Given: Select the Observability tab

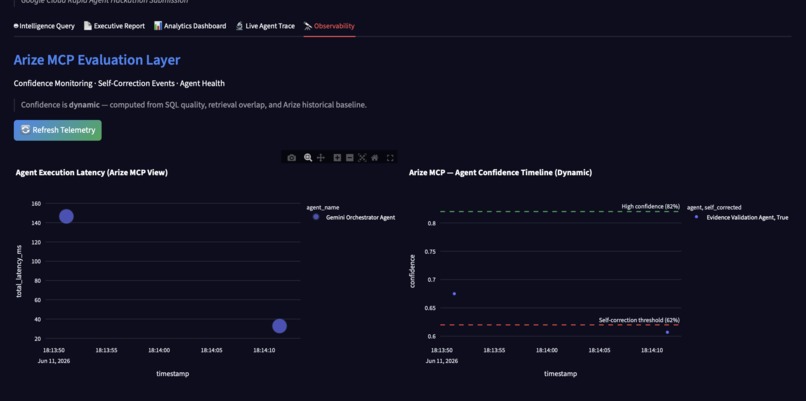Looking at the screenshot, I should [x=329, y=26].
